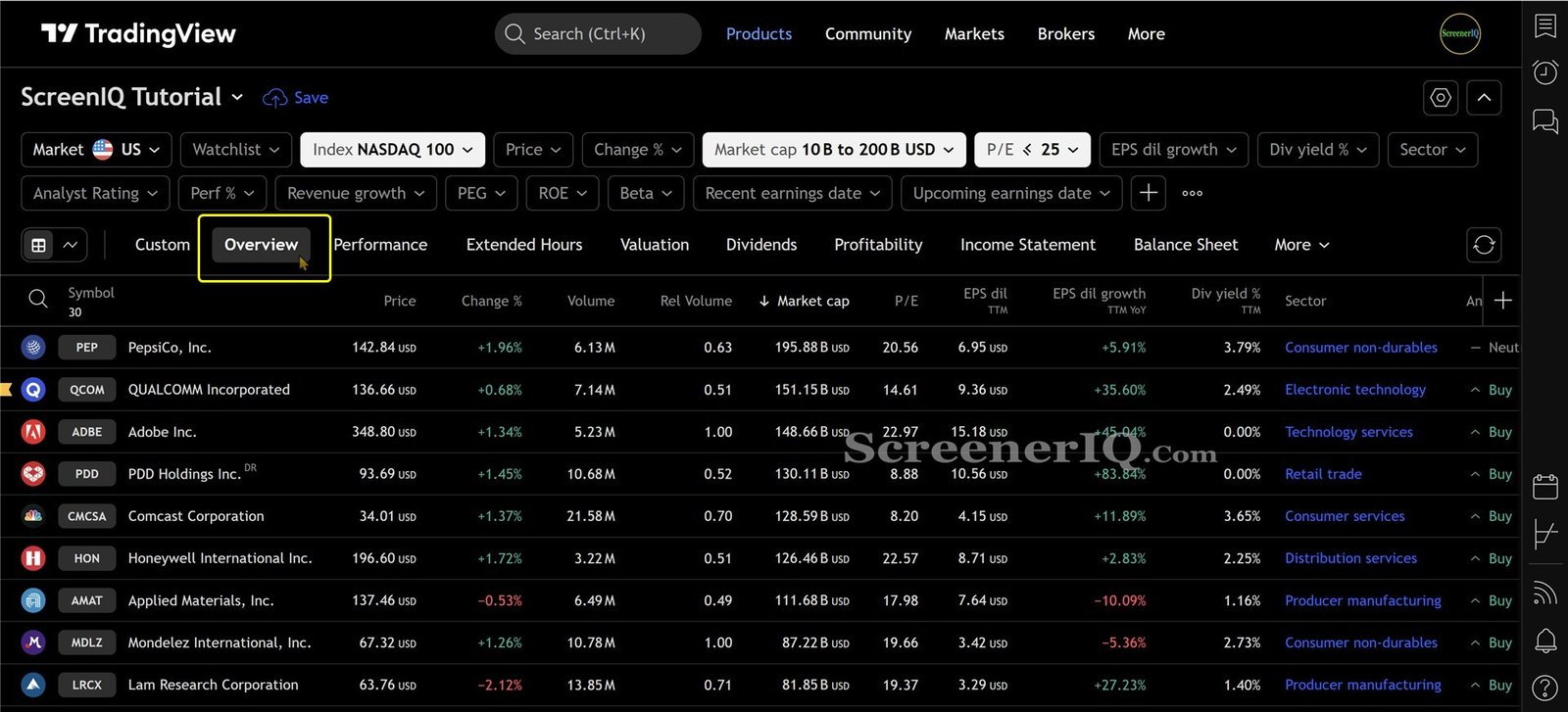Open the alerts clock icon in sidebar

(1545, 72)
